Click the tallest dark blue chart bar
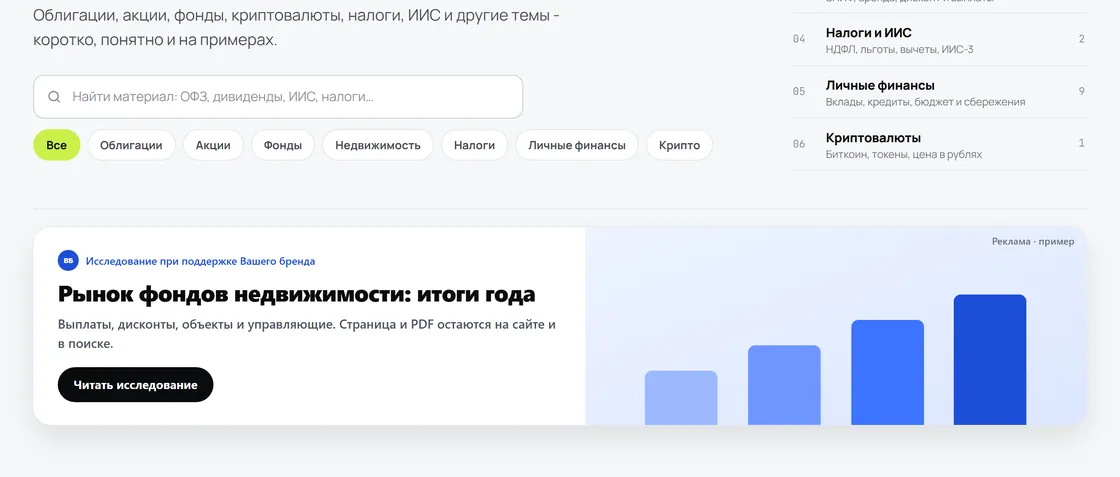The width and height of the screenshot is (1120, 477). click(x=990, y=360)
